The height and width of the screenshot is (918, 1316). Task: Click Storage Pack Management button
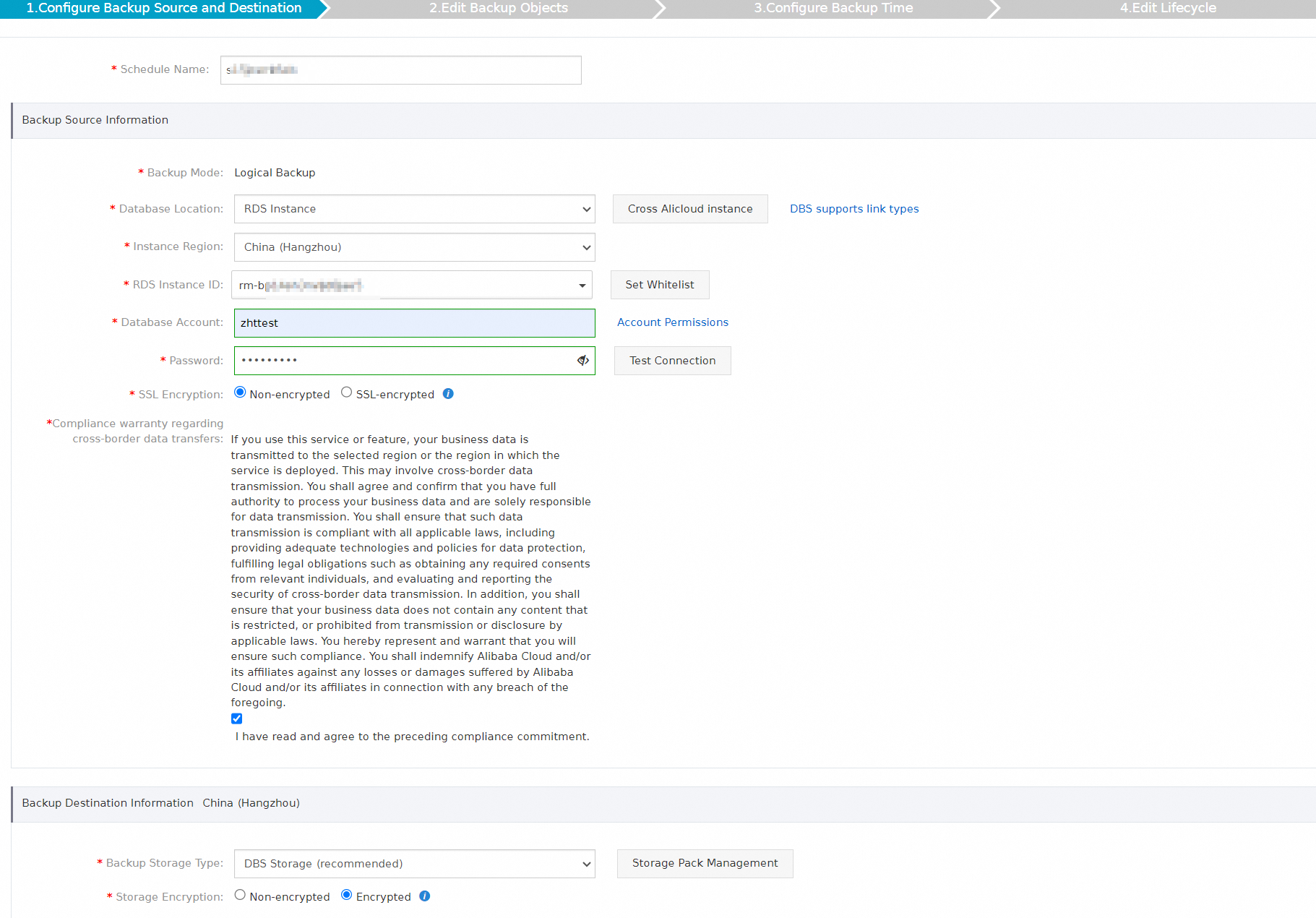(705, 864)
